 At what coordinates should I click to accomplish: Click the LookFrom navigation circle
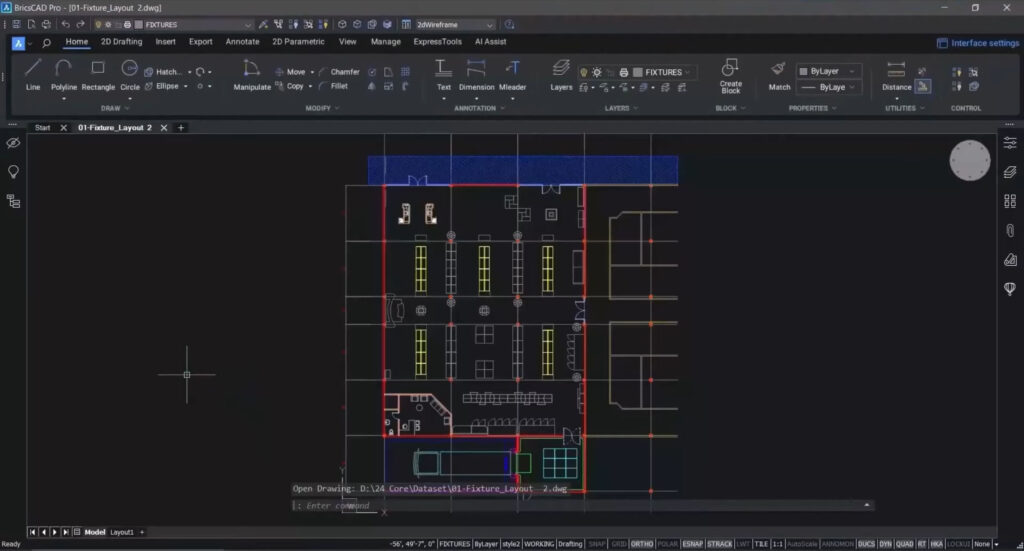pos(969,160)
